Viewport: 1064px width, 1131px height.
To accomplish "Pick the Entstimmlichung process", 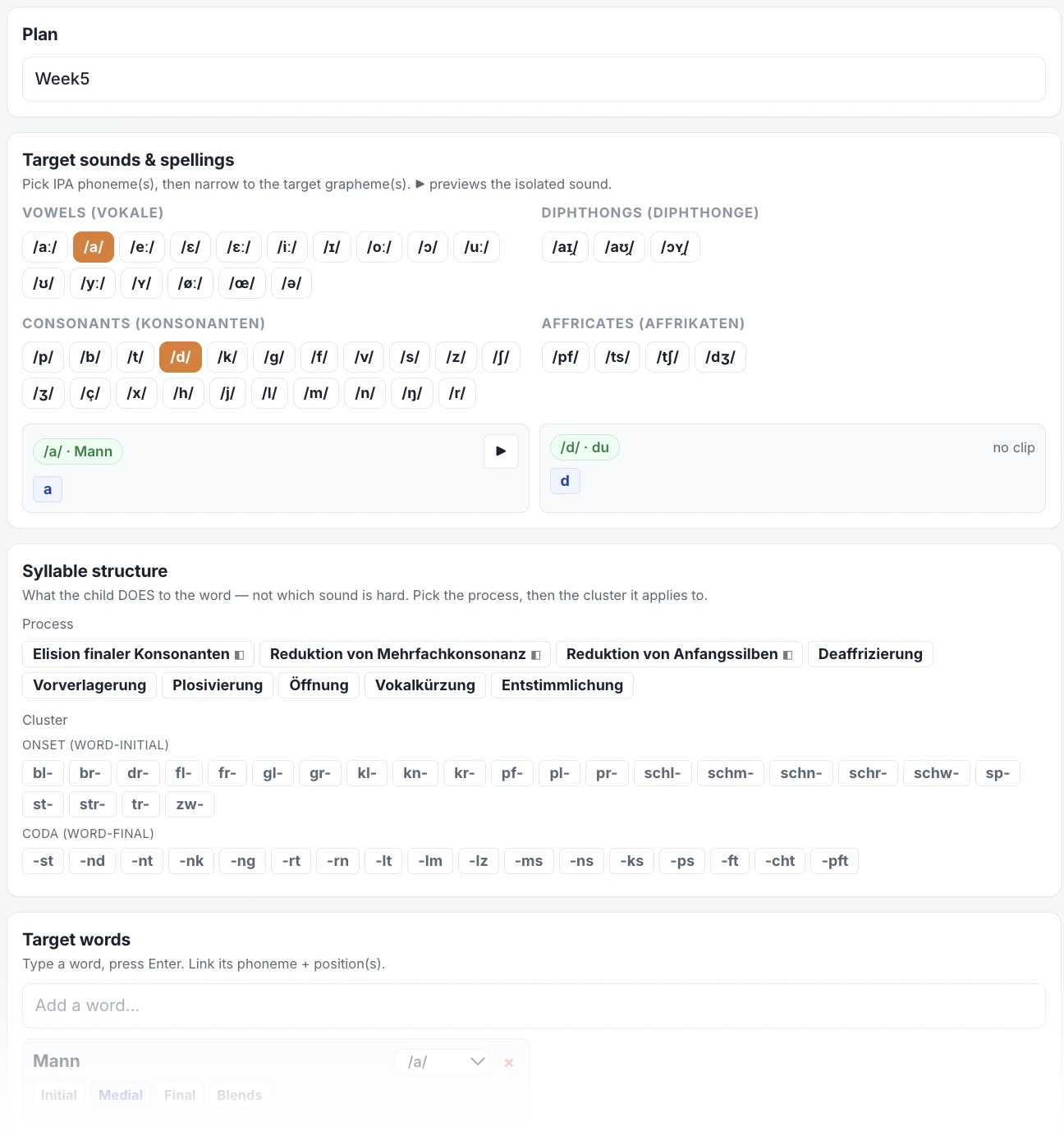I will [x=562, y=685].
